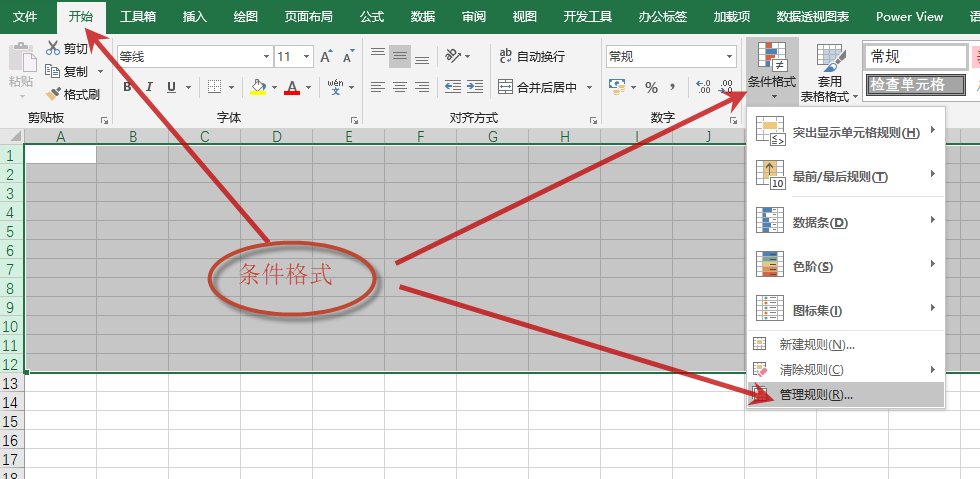
Task: Apply the cell borders icon
Action: [214, 87]
